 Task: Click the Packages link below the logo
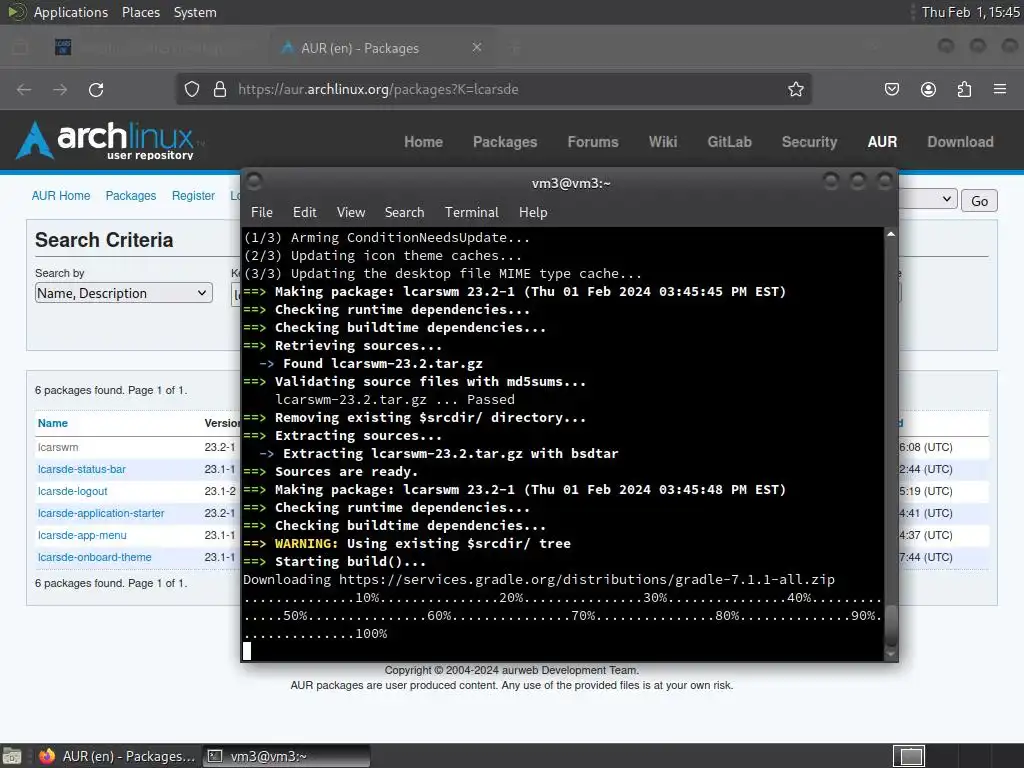point(131,196)
